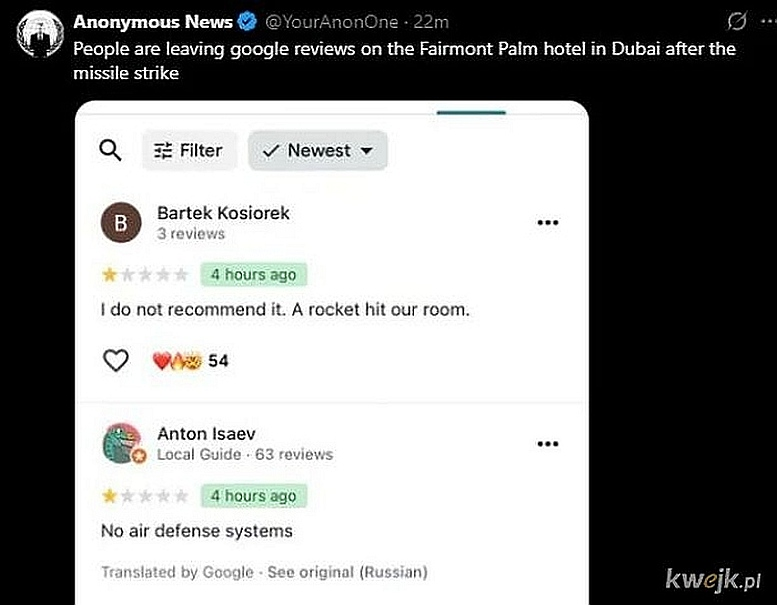The height and width of the screenshot is (605, 777).
Task: Click the search magnifier icon in reviews
Action: (111, 150)
